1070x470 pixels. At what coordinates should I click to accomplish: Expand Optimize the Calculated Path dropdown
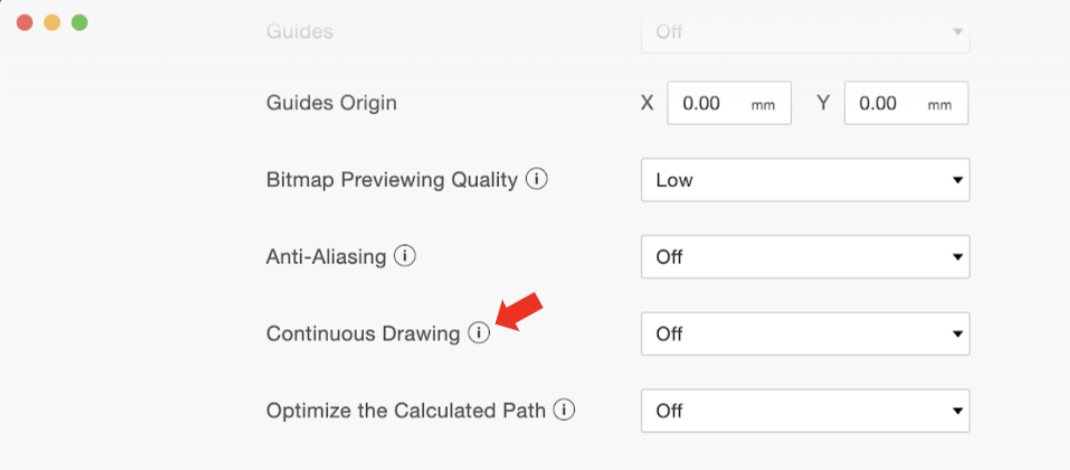[x=805, y=411]
